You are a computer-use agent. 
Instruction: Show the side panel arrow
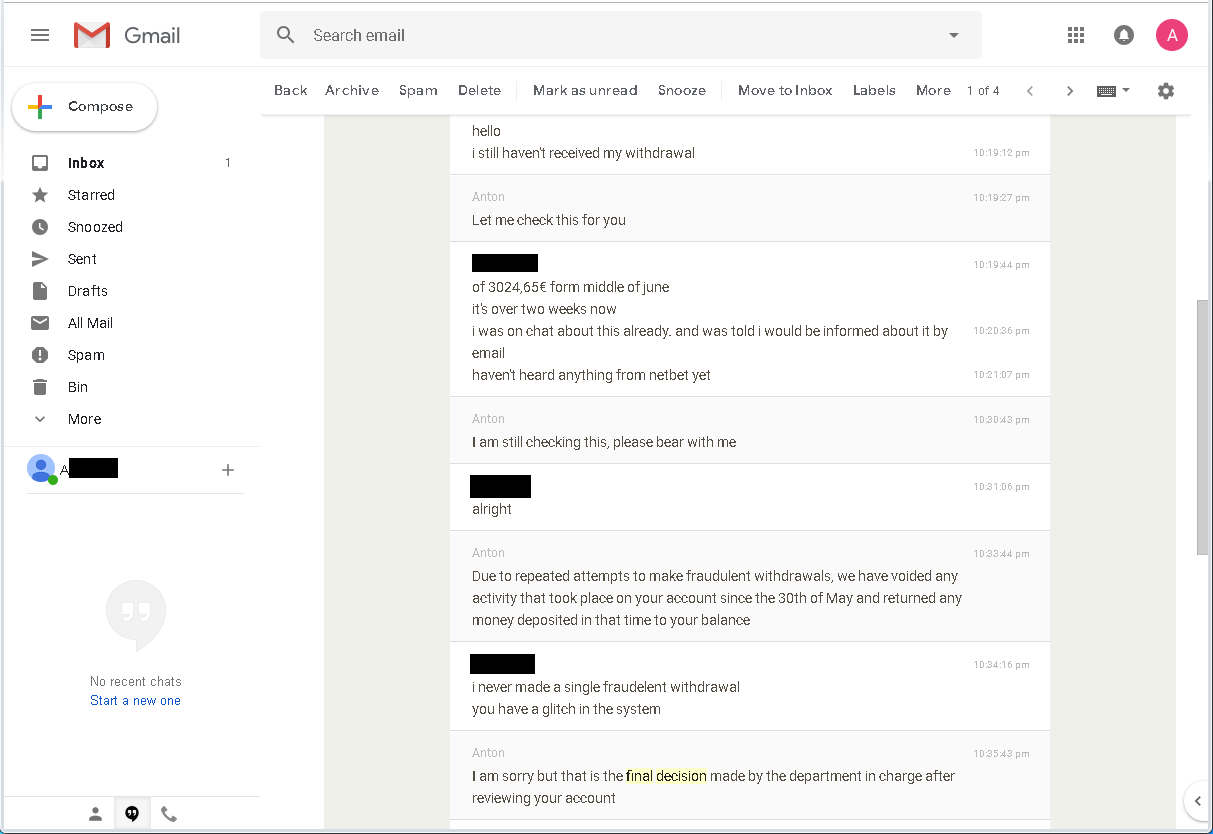[1196, 800]
